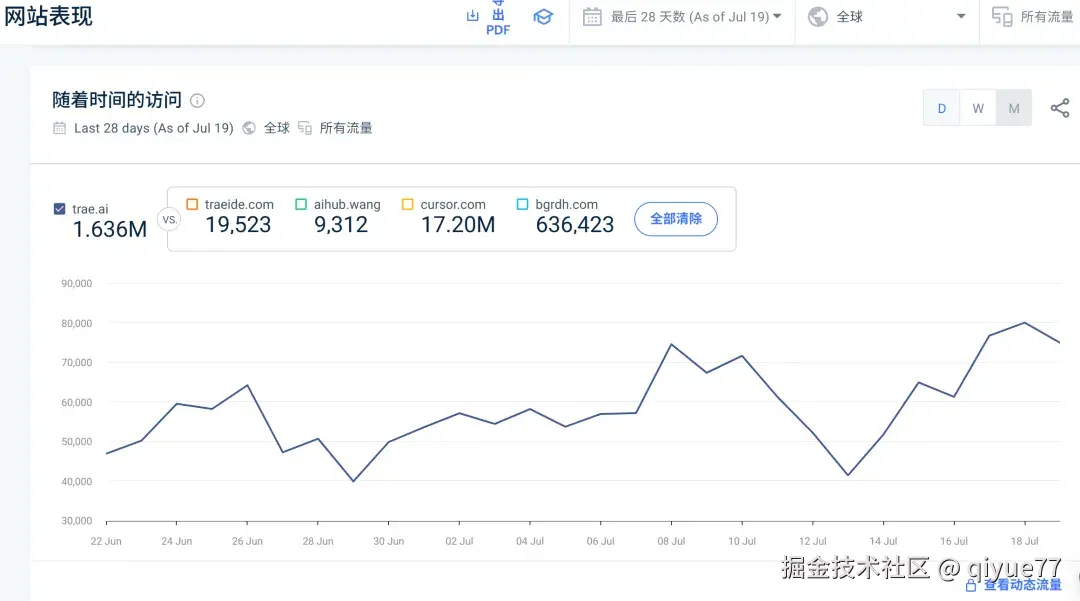Click the share icon near the D/W/M switch
Image resolution: width=1080 pixels, height=601 pixels.
coord(1060,107)
